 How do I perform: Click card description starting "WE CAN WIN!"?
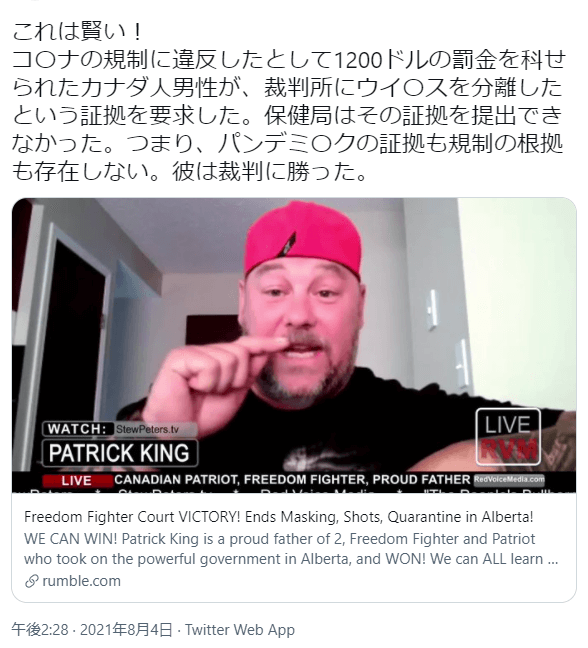click(291, 549)
